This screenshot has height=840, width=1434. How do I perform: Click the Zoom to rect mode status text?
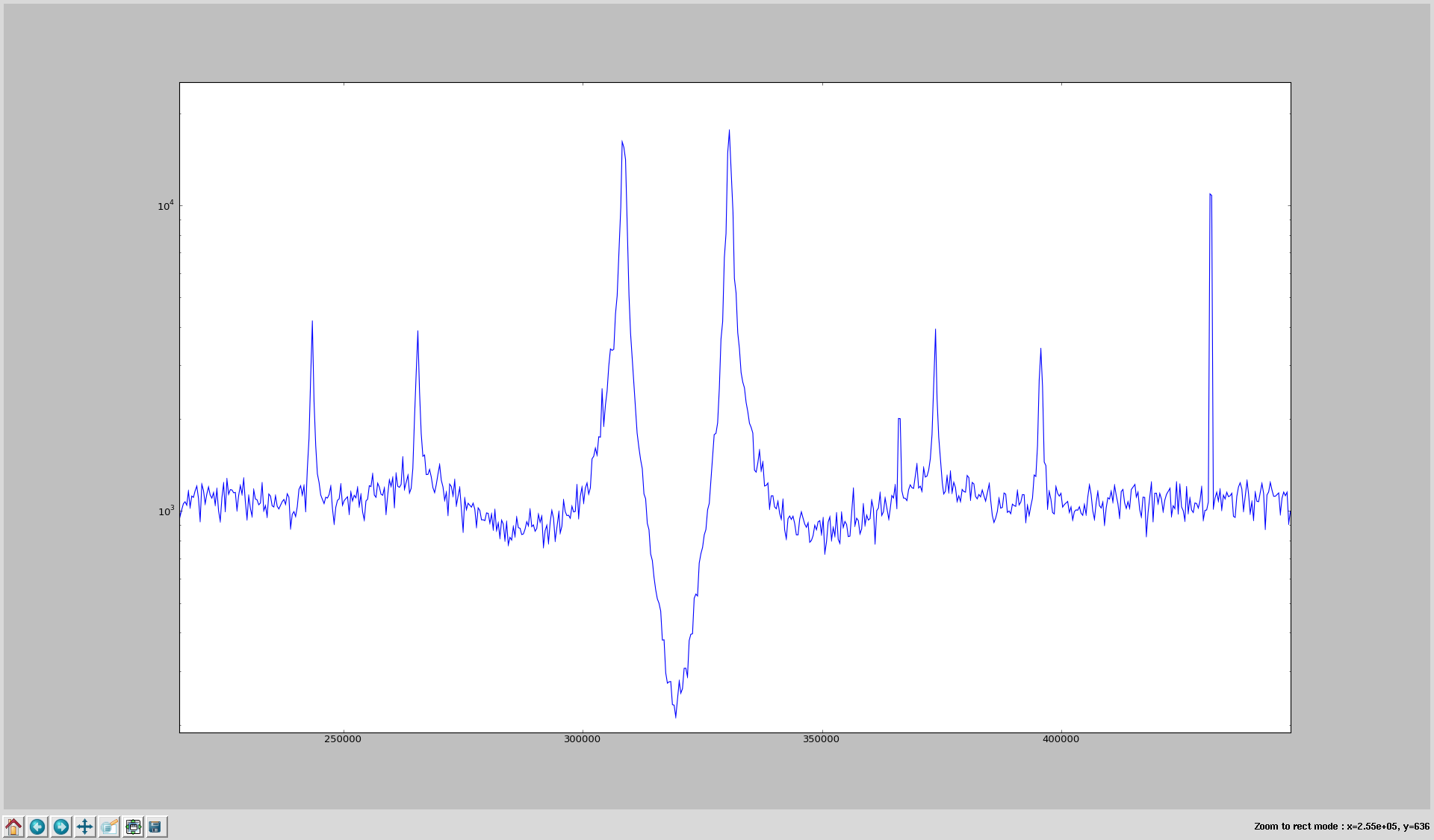pos(1341,827)
